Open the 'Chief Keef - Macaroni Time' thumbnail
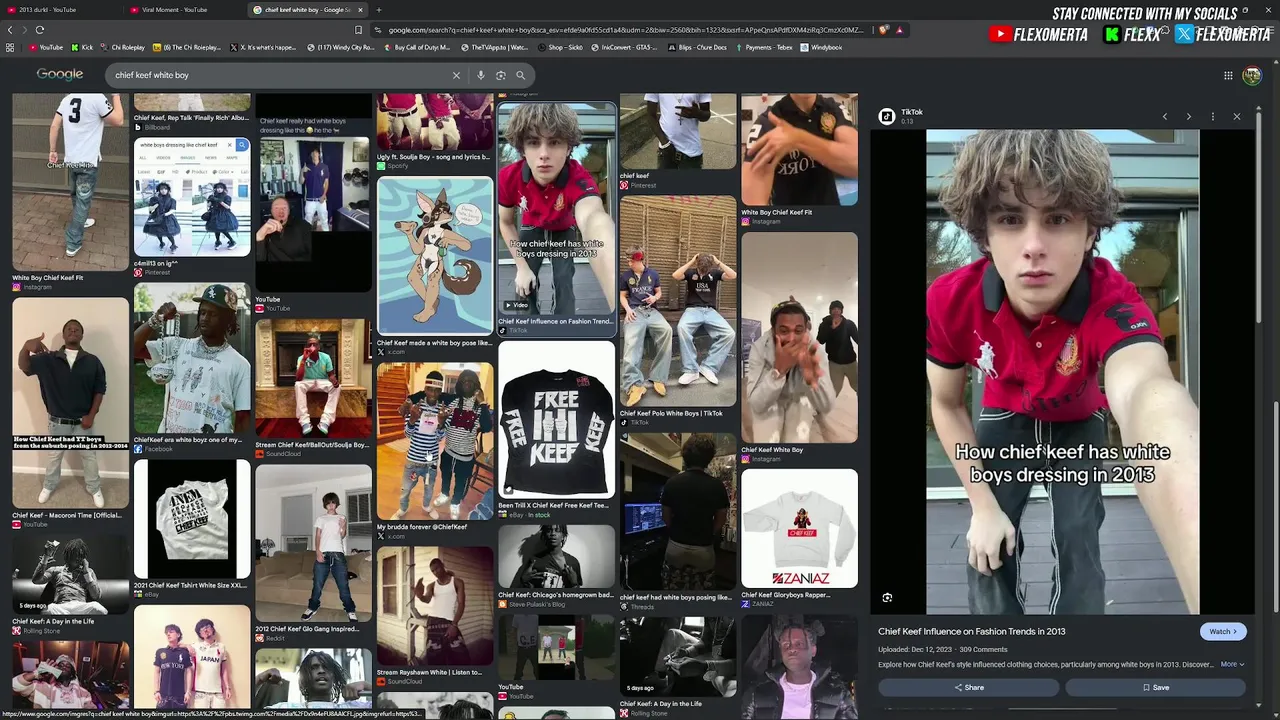The height and width of the screenshot is (720, 1280). 70,403
